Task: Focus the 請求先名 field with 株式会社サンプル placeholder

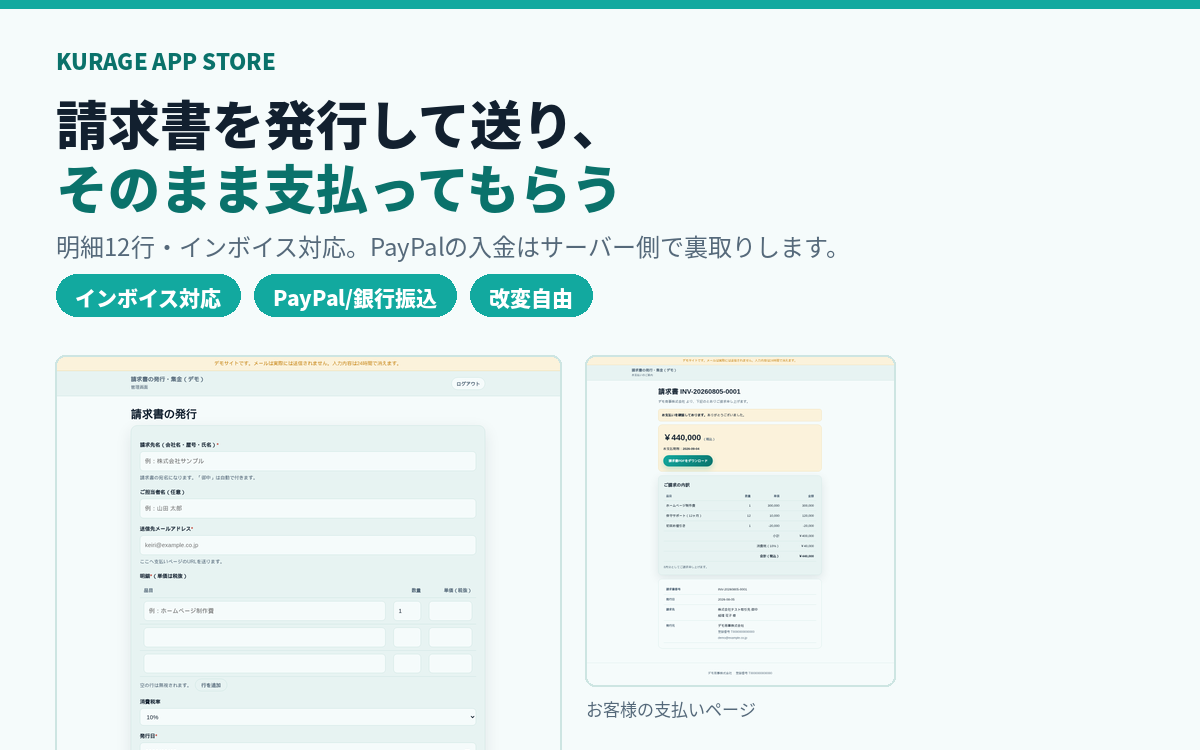Action: [x=308, y=461]
